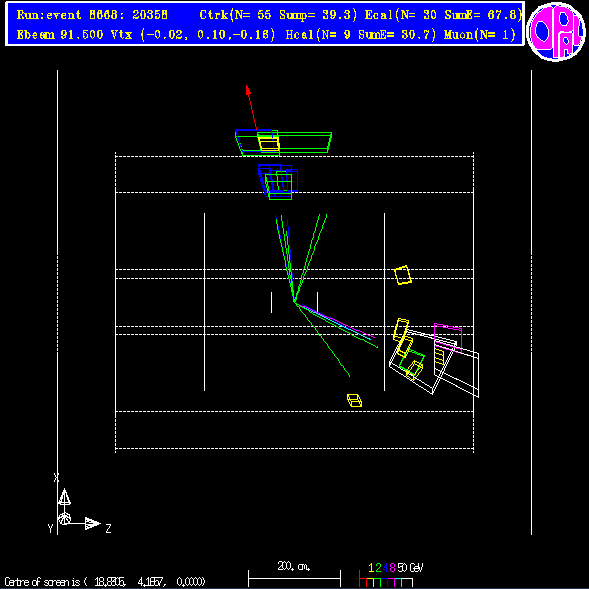This screenshot has width=589, height=589.
Task: Click the Centre of screen coordinates text
Action: click(105, 582)
